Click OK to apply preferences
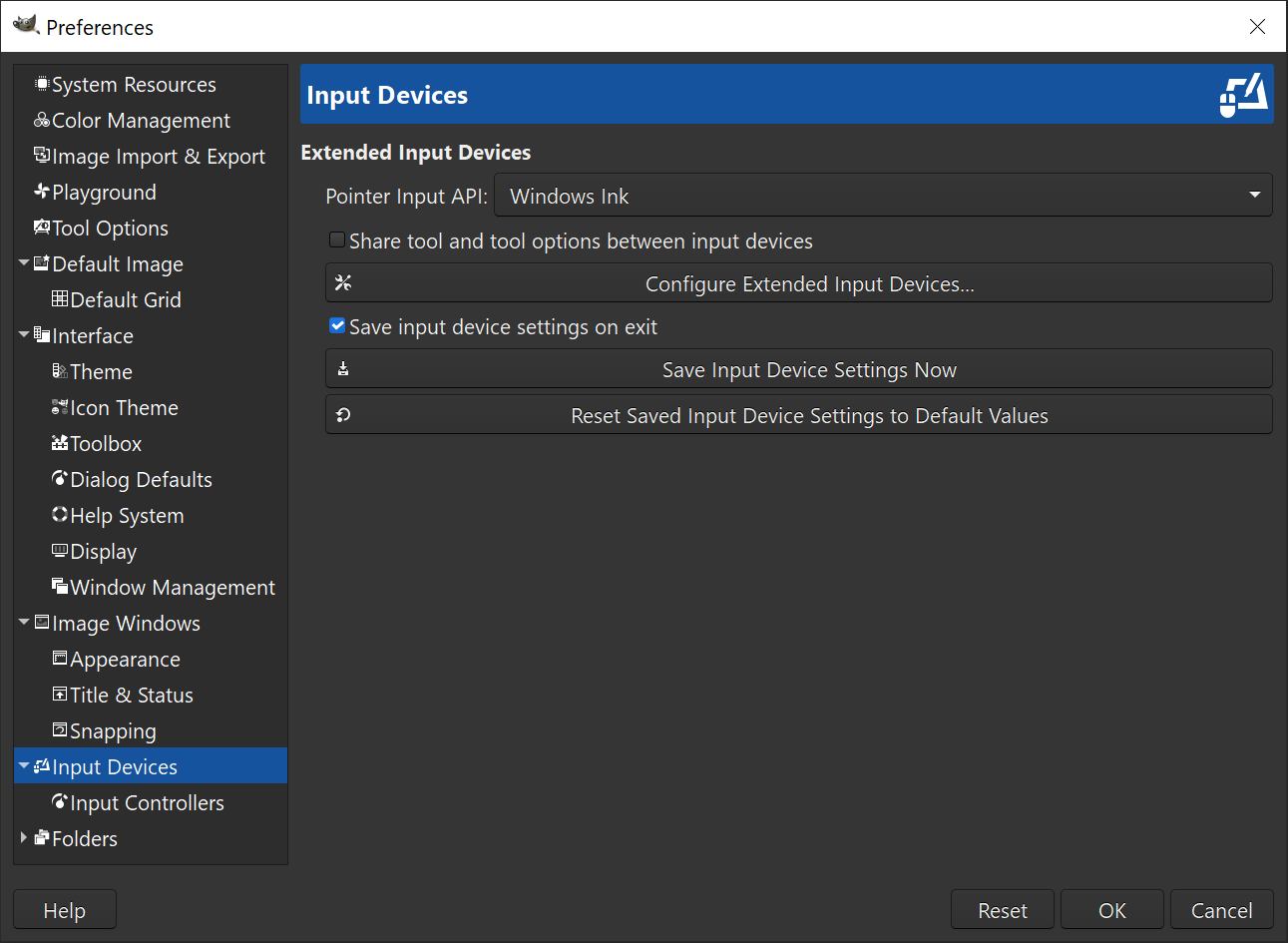The image size is (1288, 943). pos(1111,909)
